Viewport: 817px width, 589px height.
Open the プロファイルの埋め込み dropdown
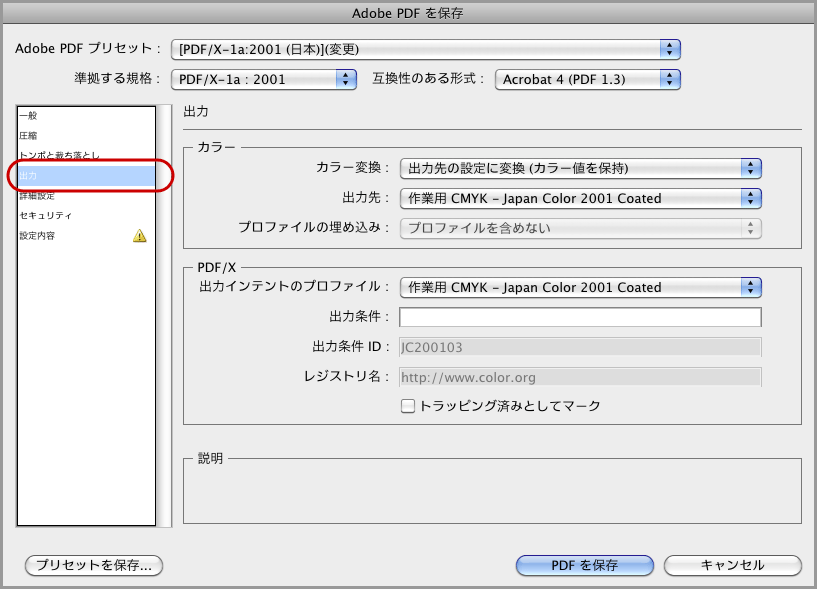click(x=580, y=228)
